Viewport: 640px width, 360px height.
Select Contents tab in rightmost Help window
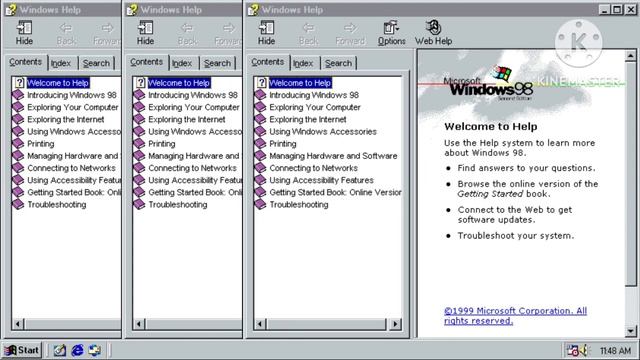(x=268, y=62)
